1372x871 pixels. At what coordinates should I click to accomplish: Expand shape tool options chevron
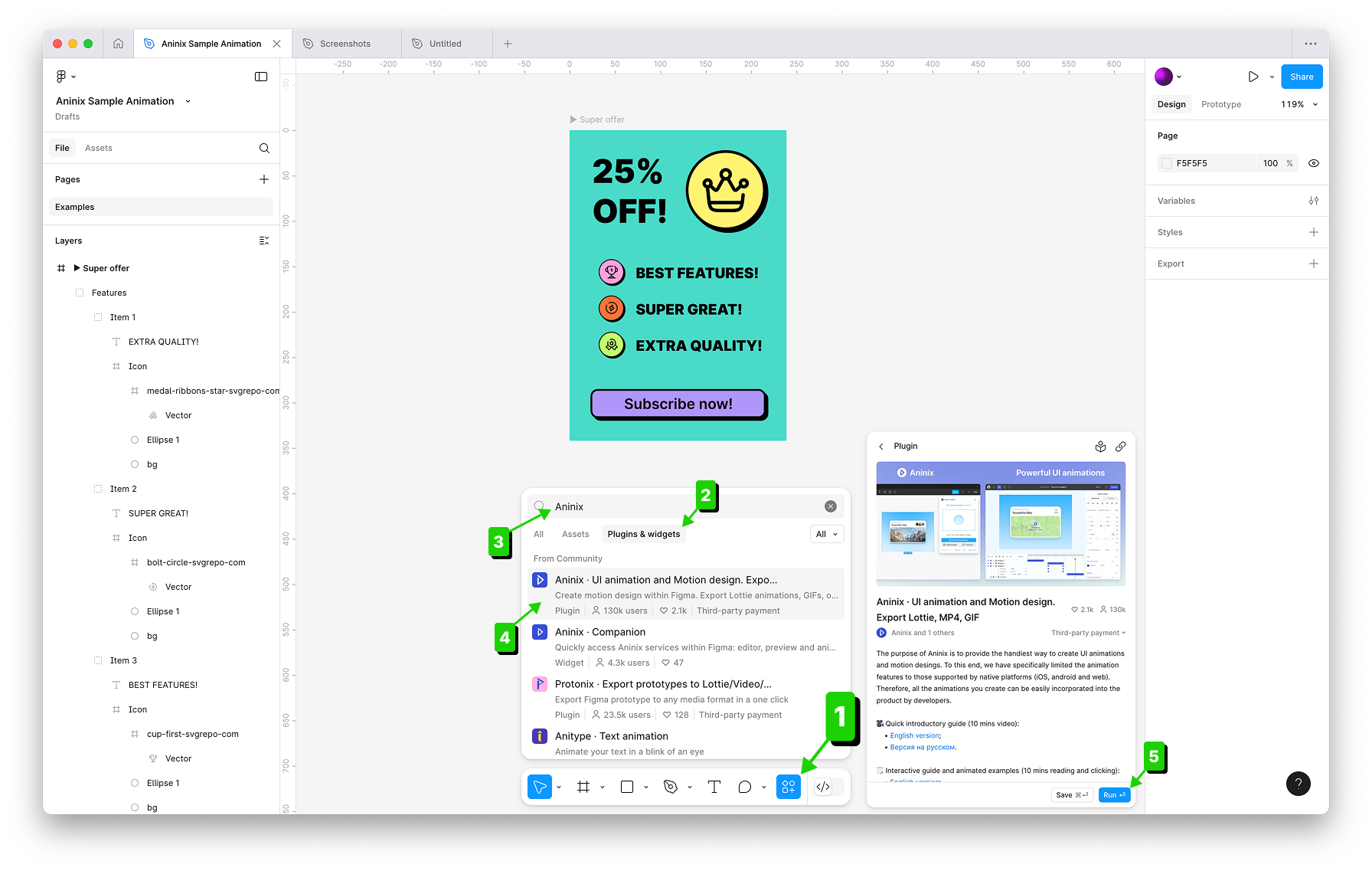click(x=646, y=788)
